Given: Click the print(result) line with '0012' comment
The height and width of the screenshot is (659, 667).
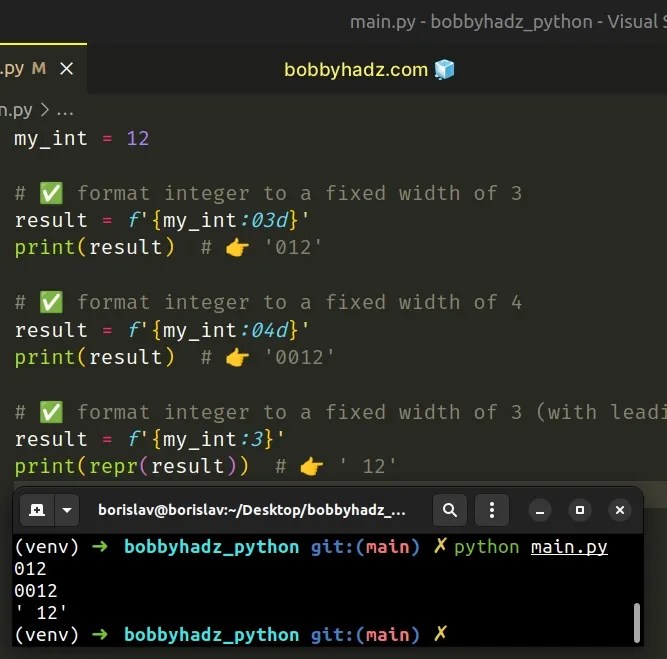Looking at the screenshot, I should [174, 357].
